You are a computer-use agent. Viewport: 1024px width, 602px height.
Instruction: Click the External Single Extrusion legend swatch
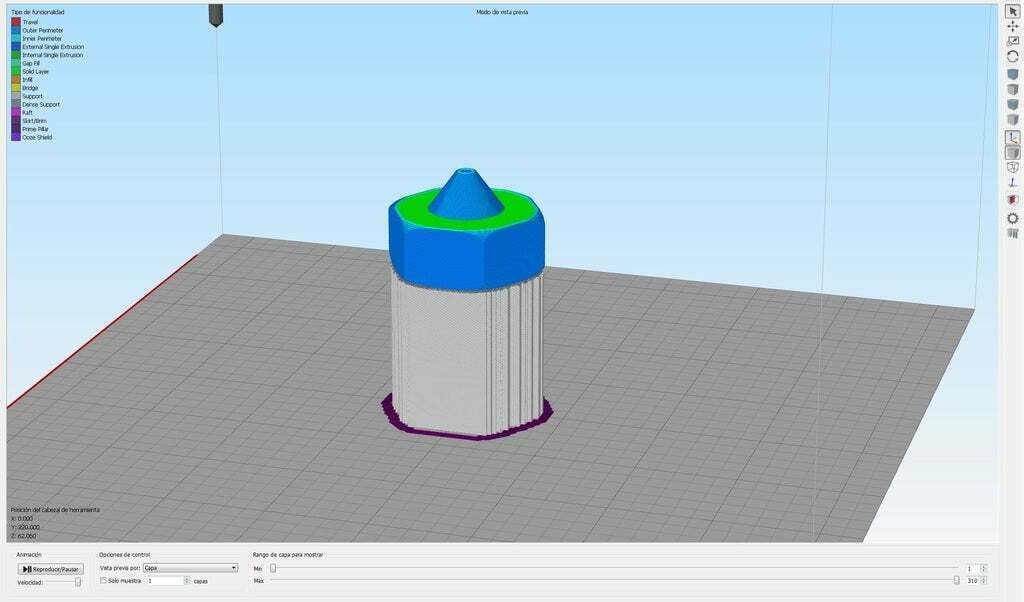[16, 47]
